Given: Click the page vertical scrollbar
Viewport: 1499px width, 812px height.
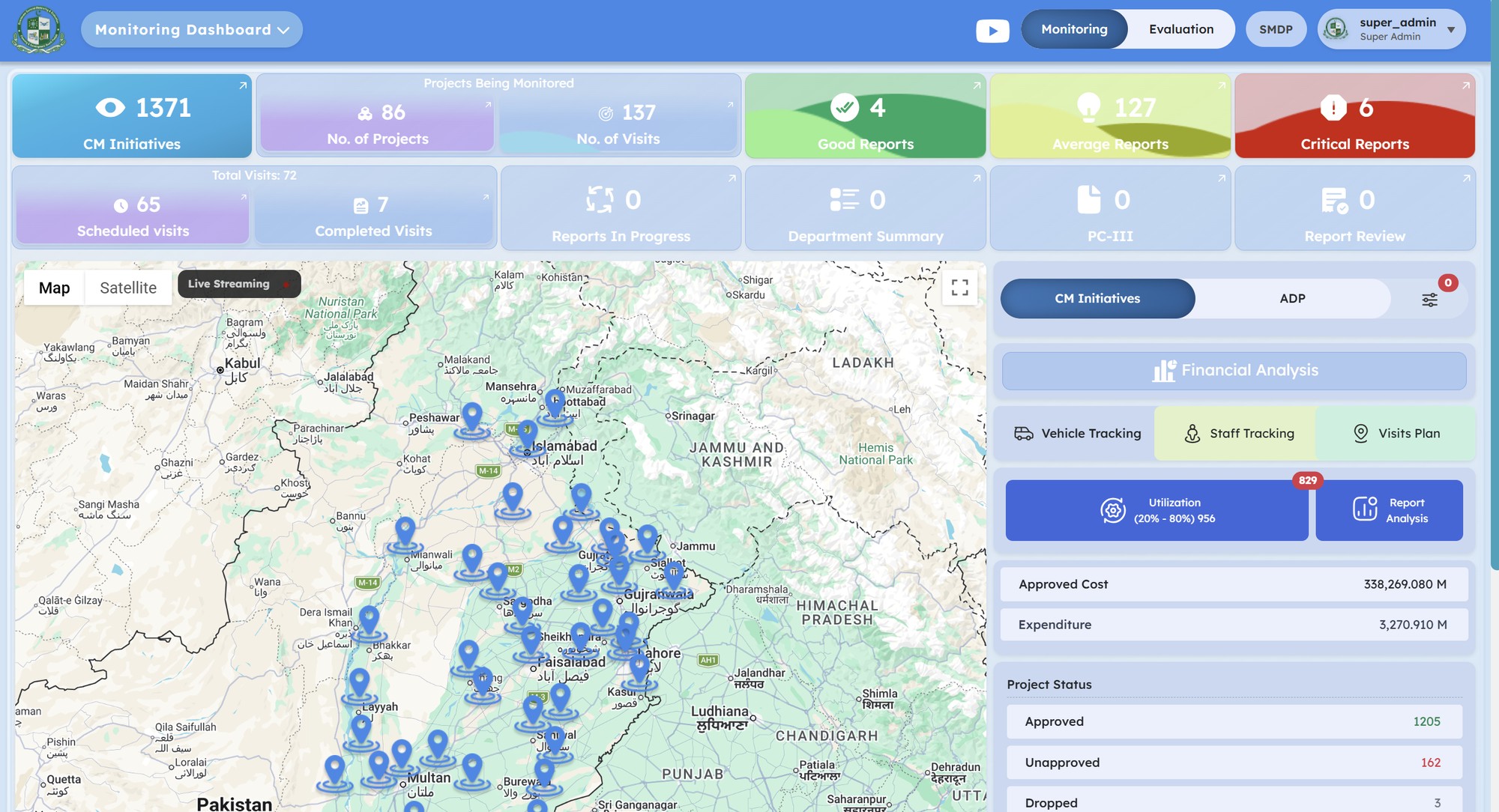Looking at the screenshot, I should [x=1495, y=285].
